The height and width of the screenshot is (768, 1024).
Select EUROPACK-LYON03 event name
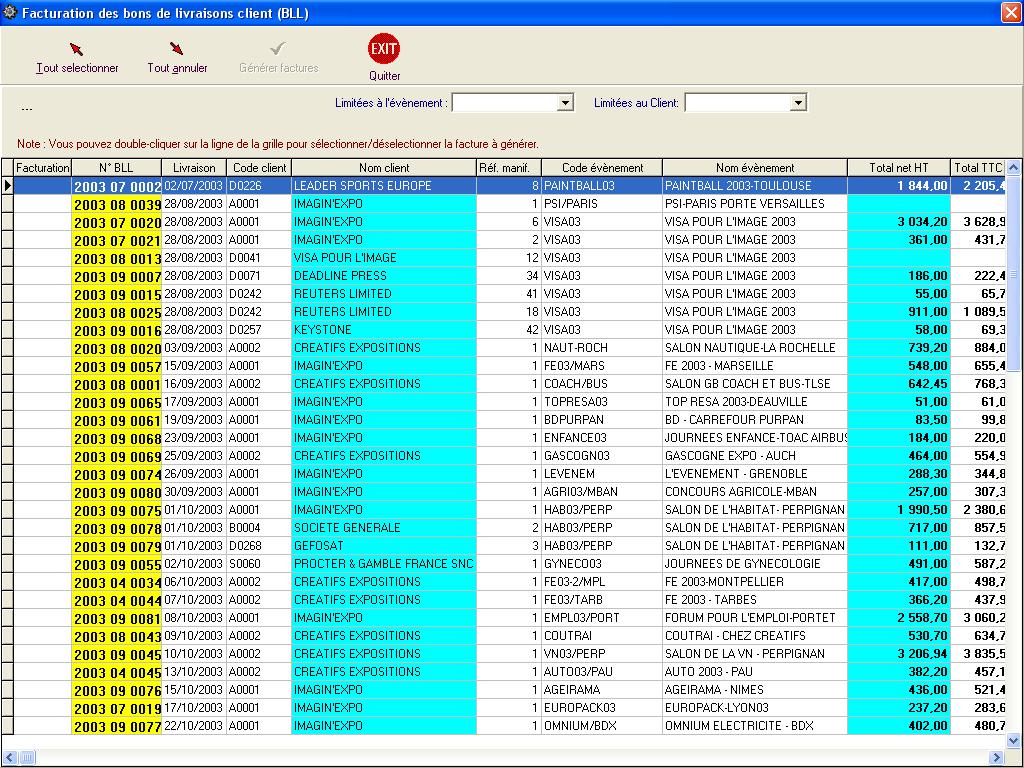(755, 708)
